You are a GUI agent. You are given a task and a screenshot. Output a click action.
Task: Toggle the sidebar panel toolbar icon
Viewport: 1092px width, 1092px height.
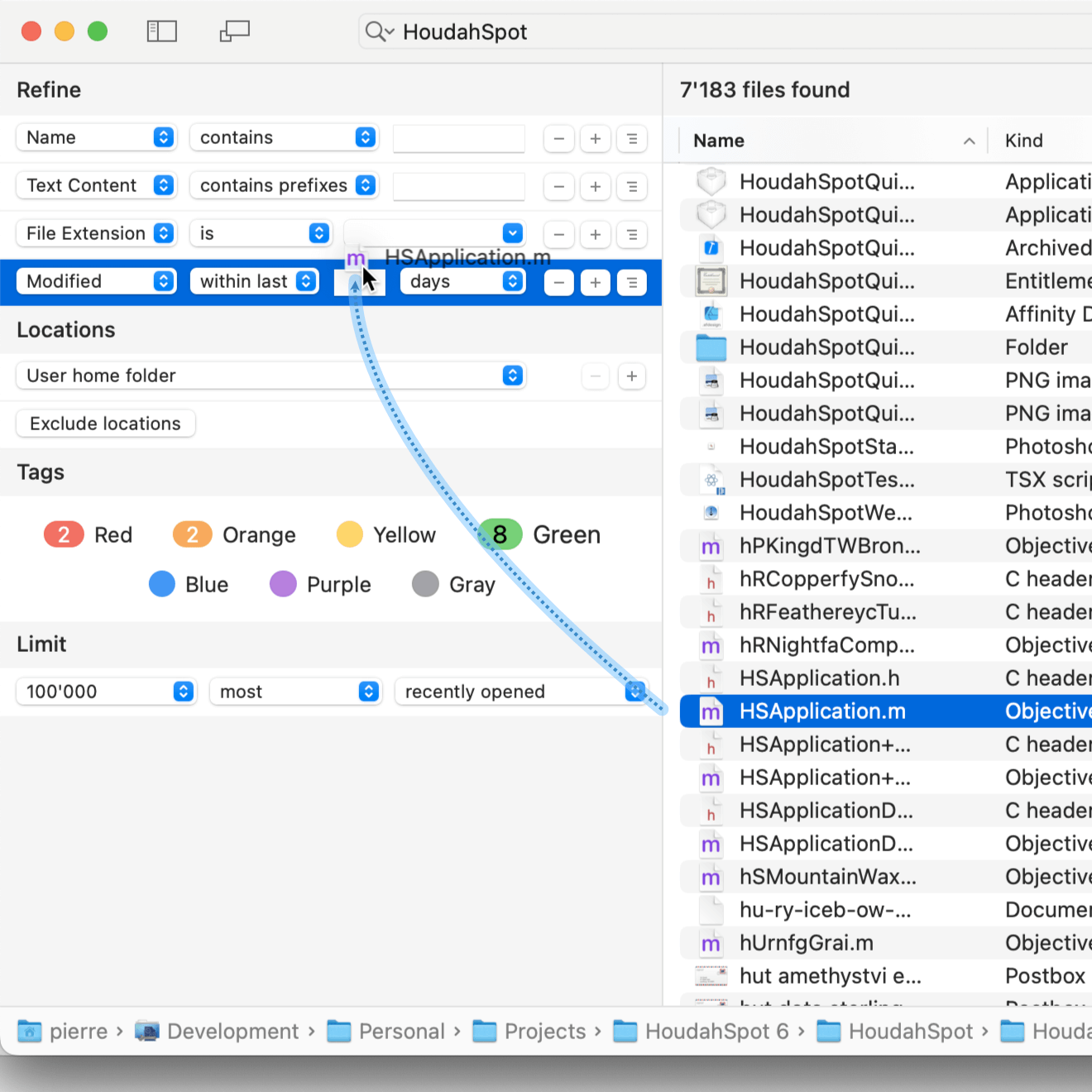(161, 31)
